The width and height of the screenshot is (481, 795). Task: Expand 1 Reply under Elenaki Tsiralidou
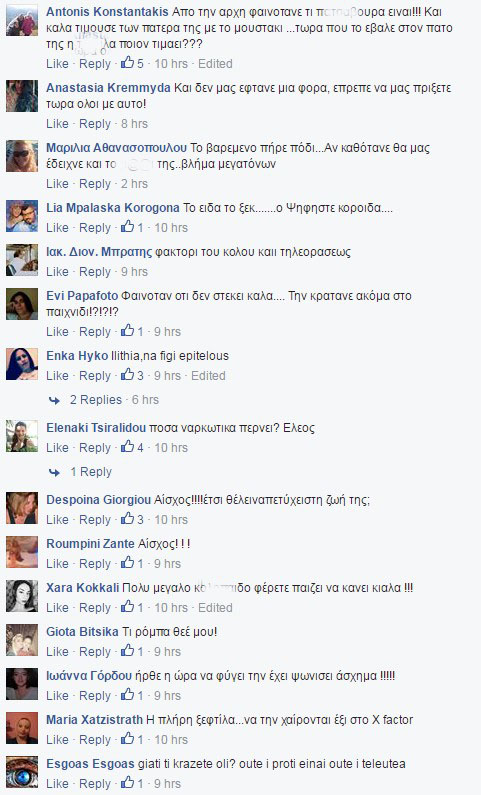pos(91,472)
